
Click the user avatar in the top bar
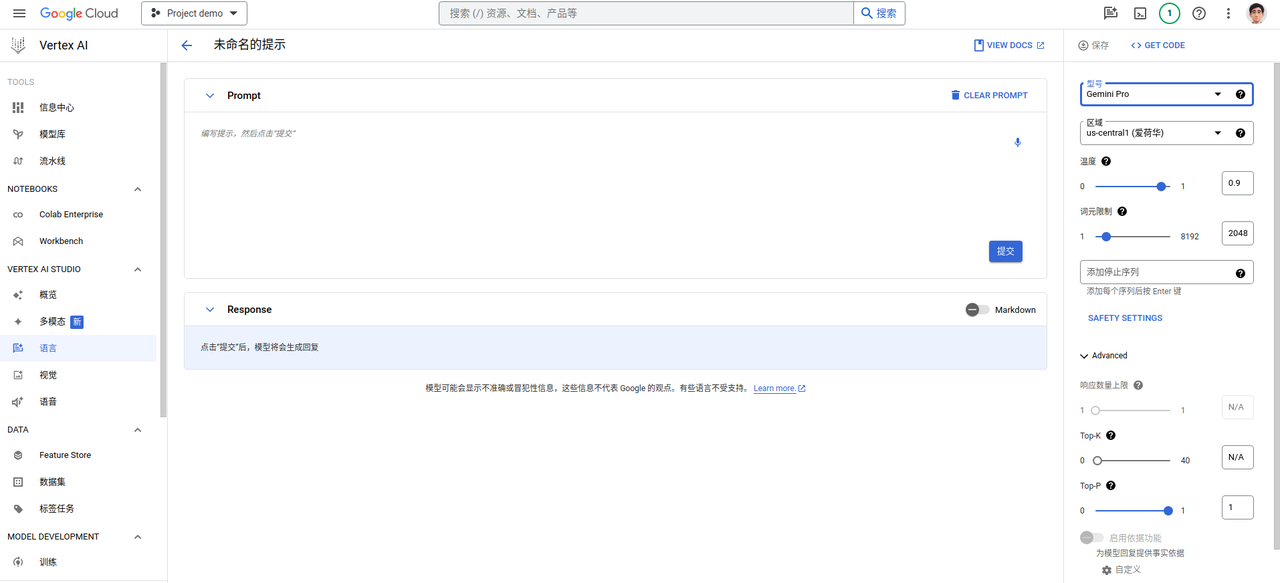1257,13
